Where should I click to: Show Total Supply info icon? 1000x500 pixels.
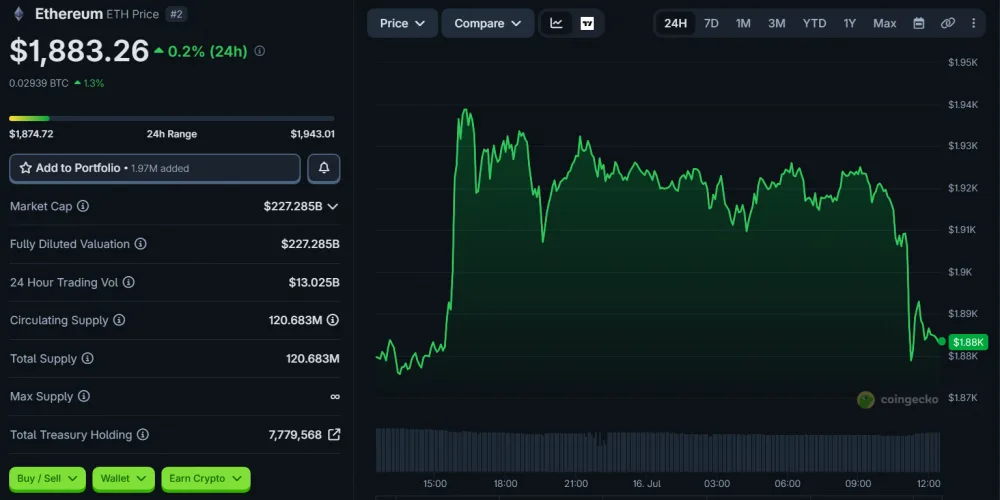(87, 358)
